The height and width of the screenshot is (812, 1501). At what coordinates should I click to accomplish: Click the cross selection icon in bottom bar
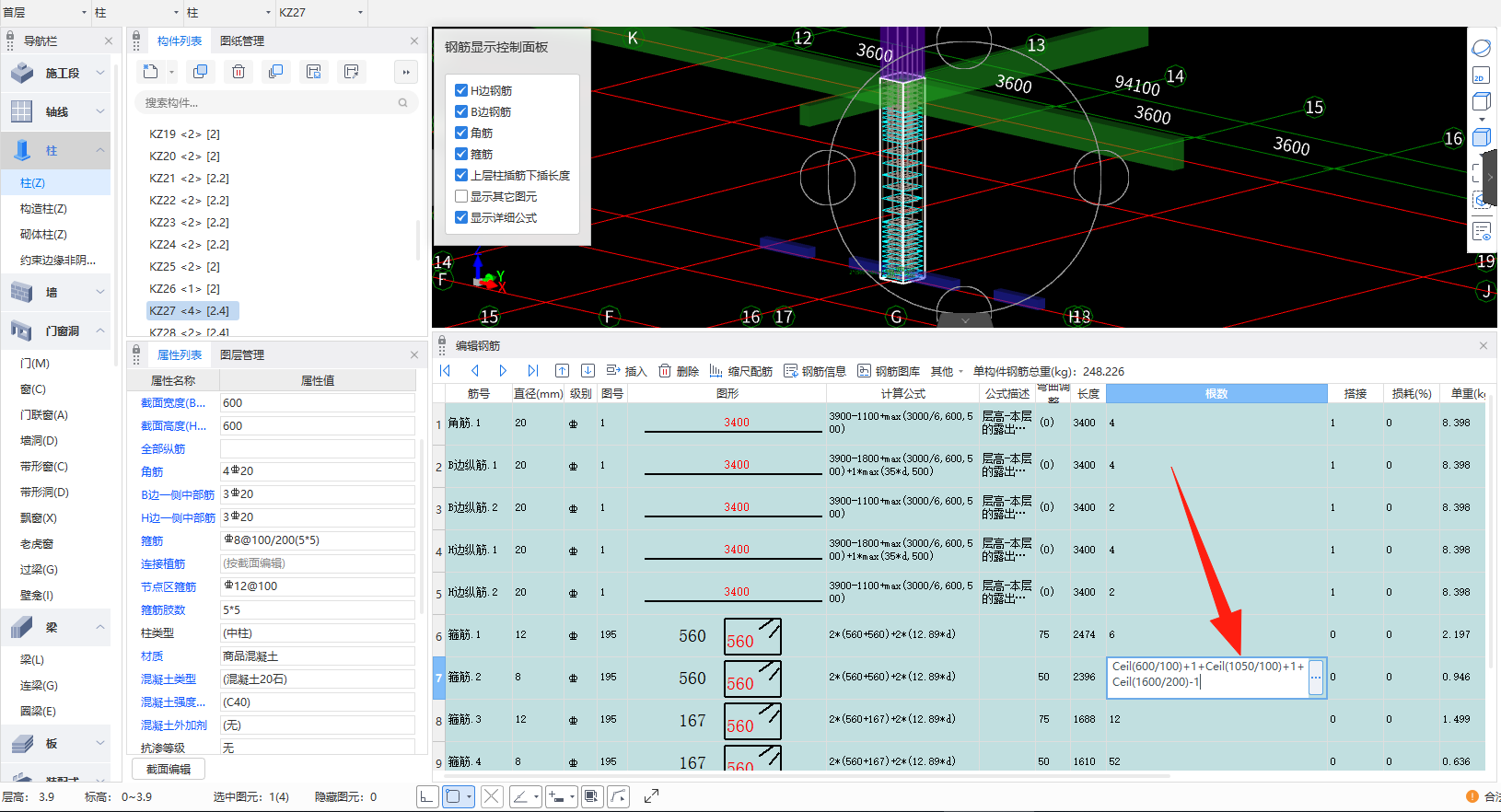point(492,796)
